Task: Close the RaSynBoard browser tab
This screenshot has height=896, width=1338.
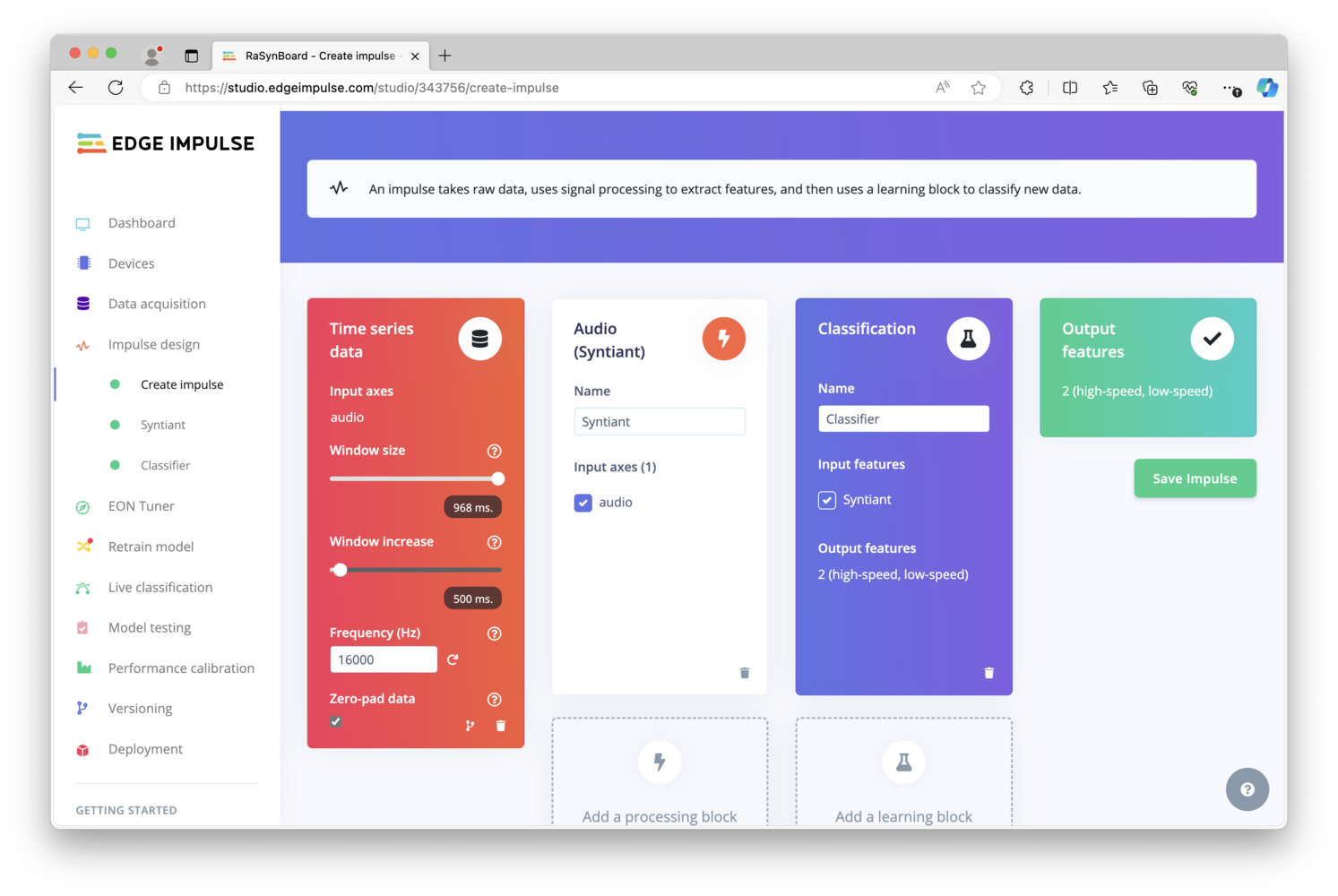Action: pos(415,56)
